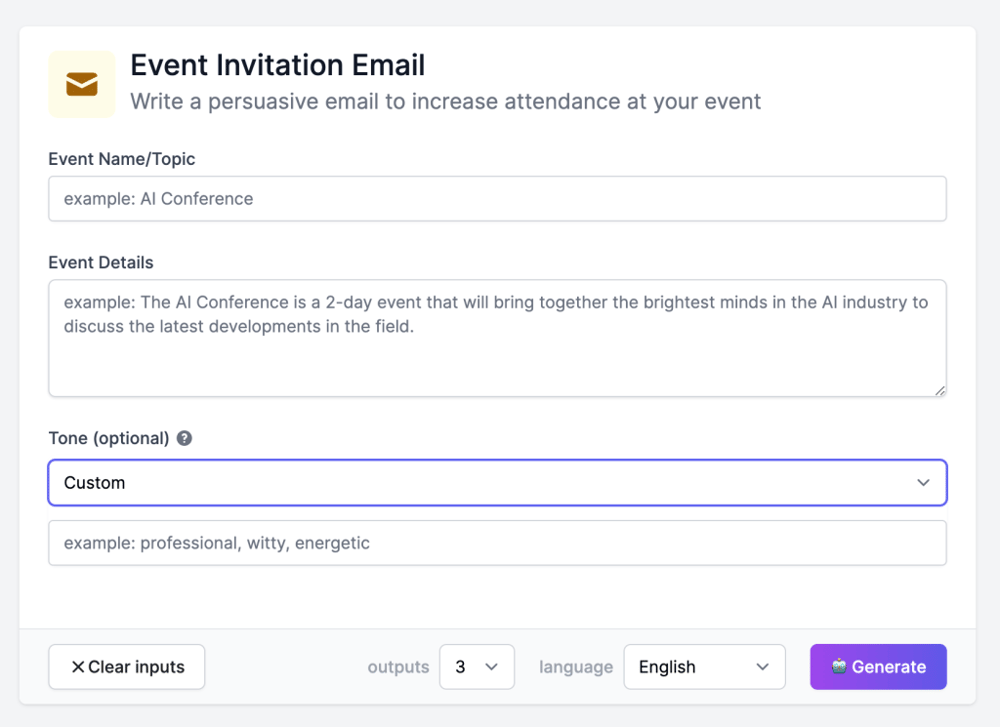The image size is (1000, 727).
Task: Open the outputs count dropdown
Action: click(x=476, y=667)
